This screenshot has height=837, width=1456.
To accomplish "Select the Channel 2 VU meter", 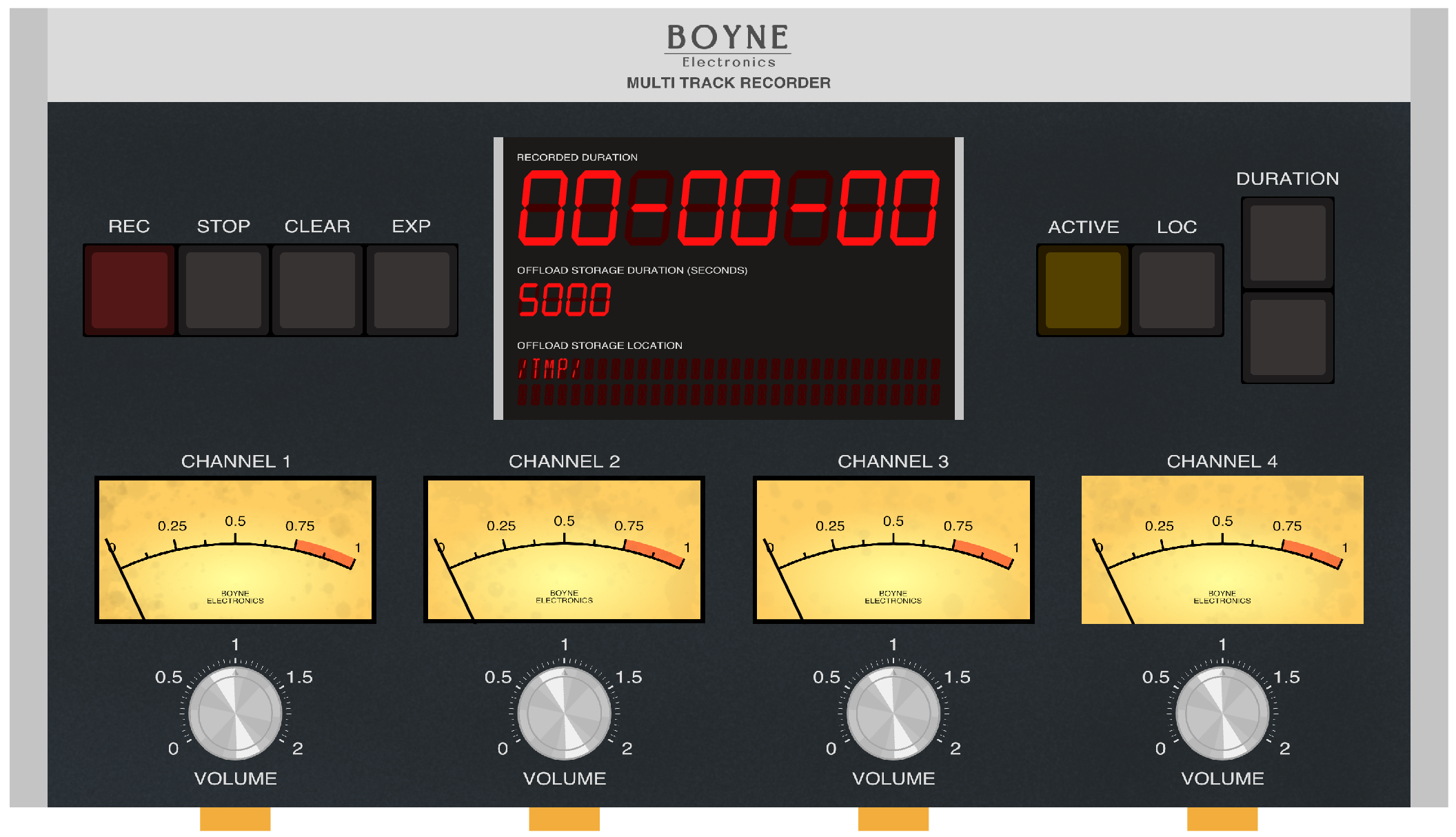I will [564, 549].
